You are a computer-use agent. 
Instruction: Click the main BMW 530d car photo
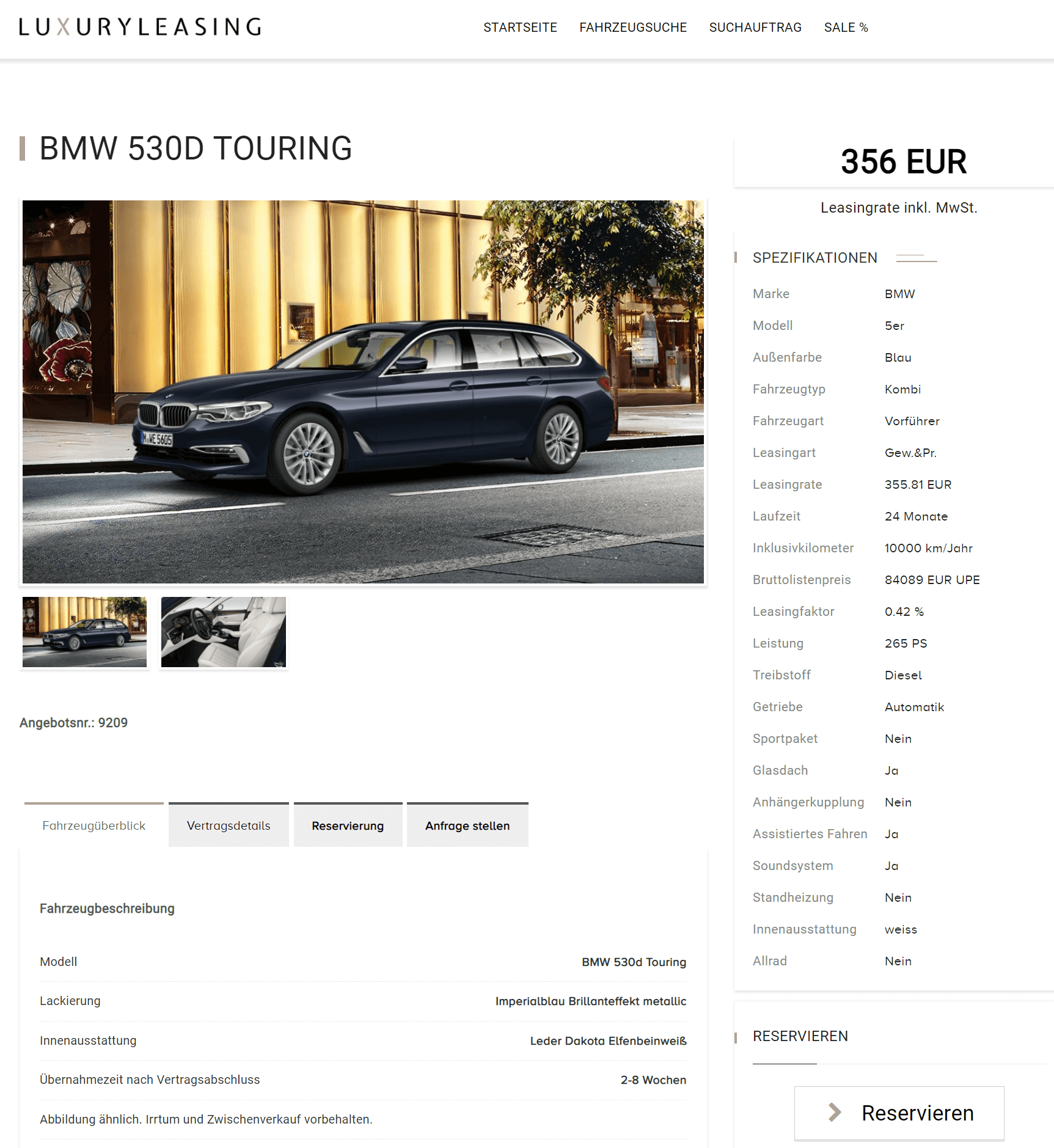coord(363,392)
